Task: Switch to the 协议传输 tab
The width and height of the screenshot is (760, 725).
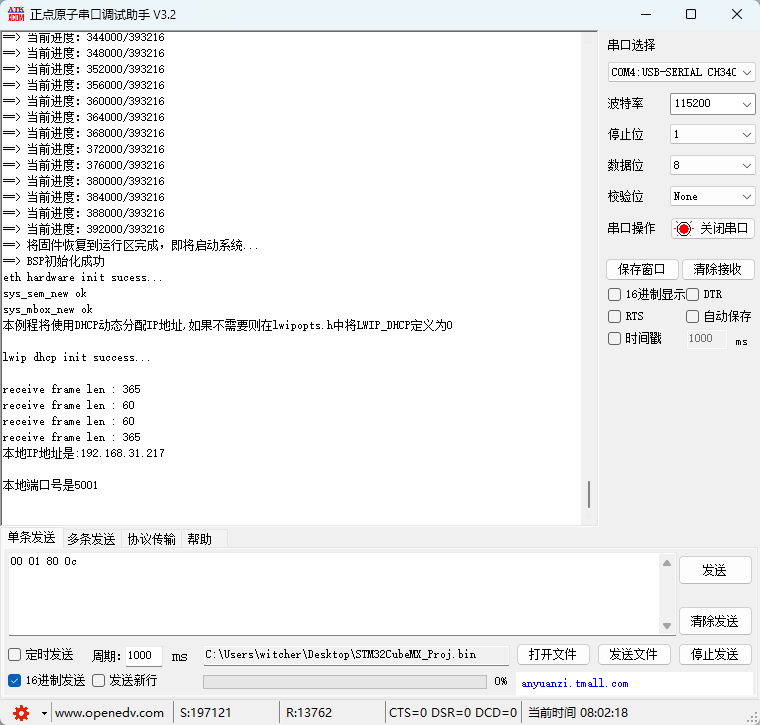Action: [x=151, y=539]
